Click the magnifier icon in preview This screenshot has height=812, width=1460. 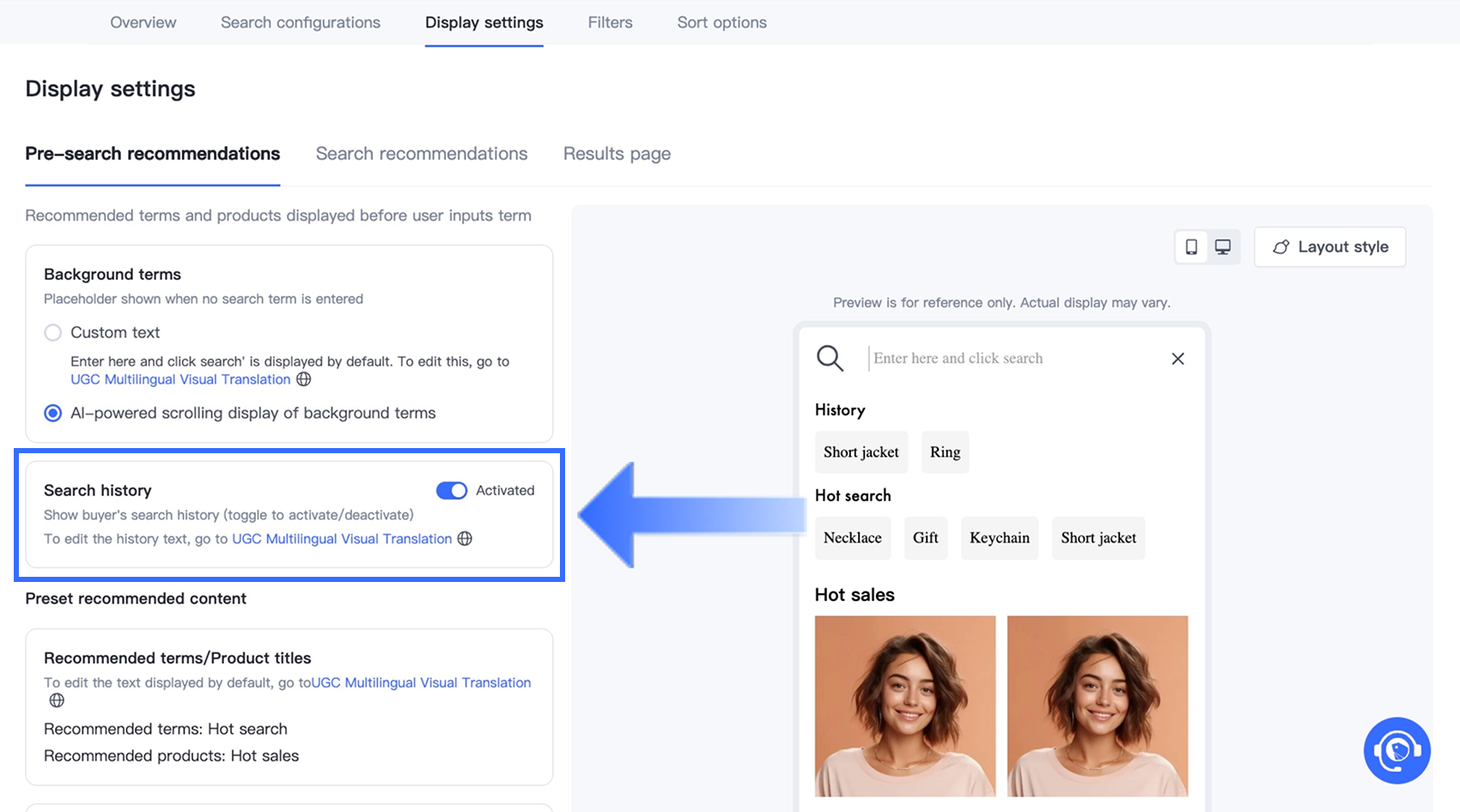point(830,358)
